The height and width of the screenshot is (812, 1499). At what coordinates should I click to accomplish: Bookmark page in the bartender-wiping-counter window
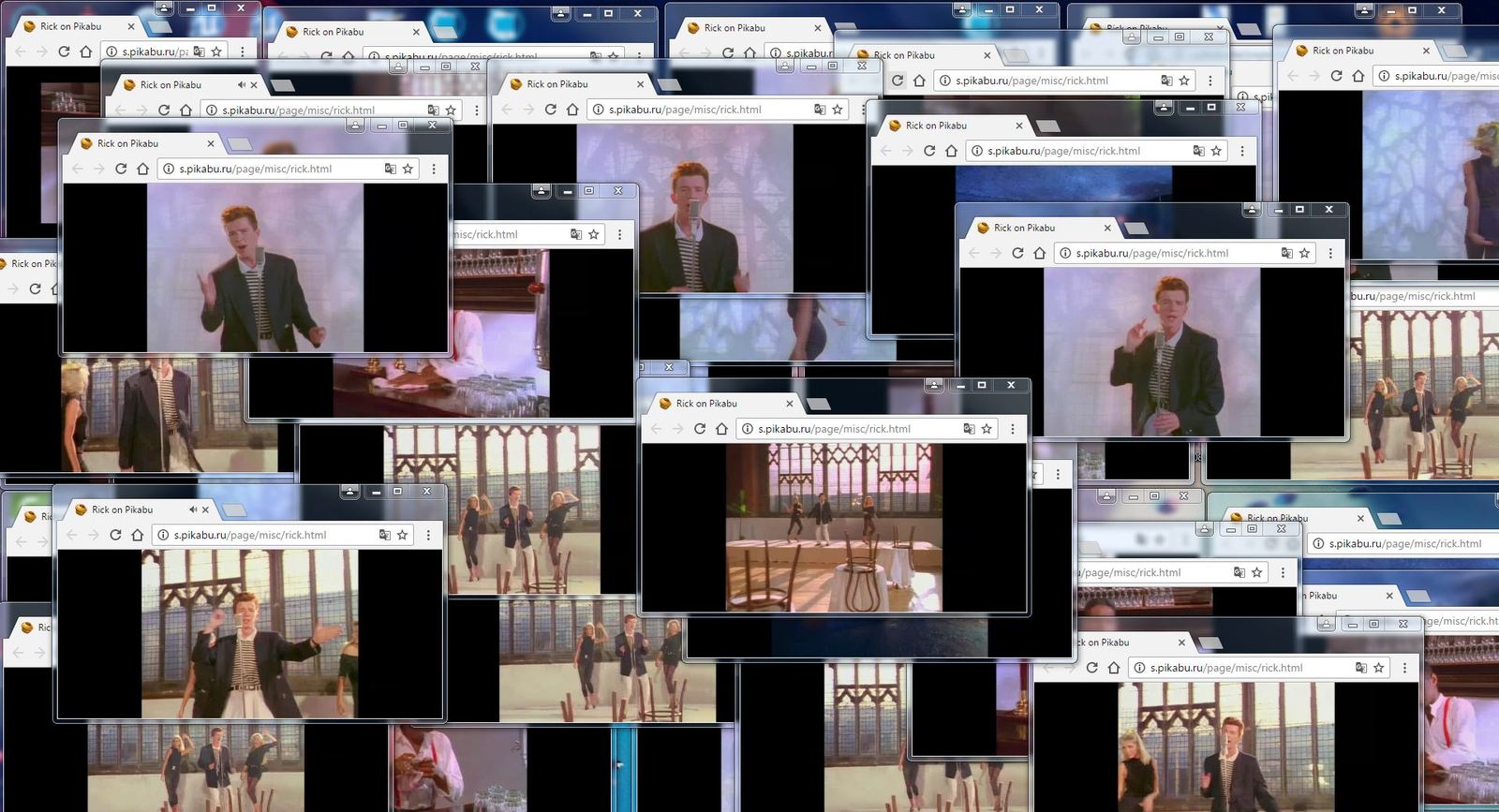[x=594, y=234]
